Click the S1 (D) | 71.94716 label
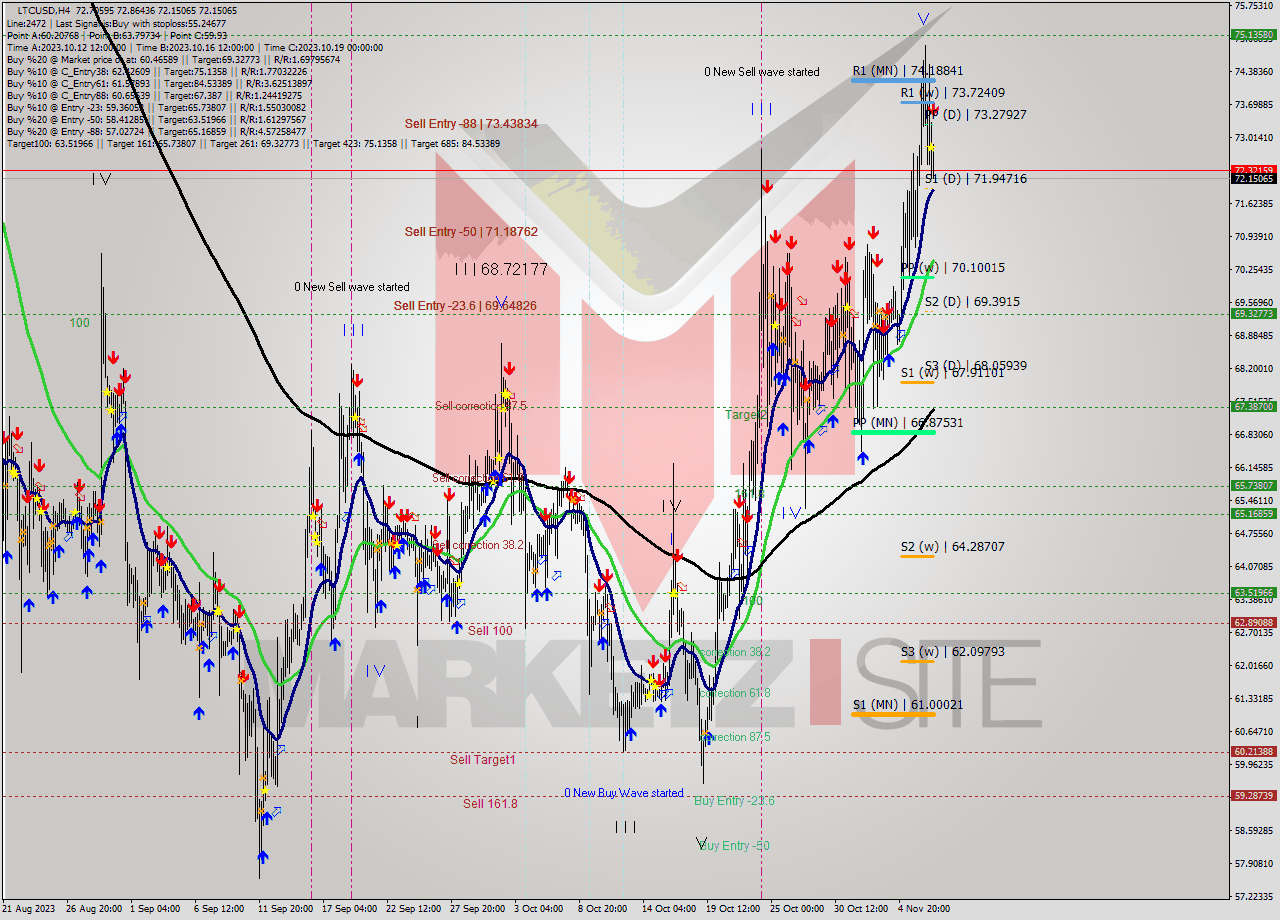 tap(975, 179)
